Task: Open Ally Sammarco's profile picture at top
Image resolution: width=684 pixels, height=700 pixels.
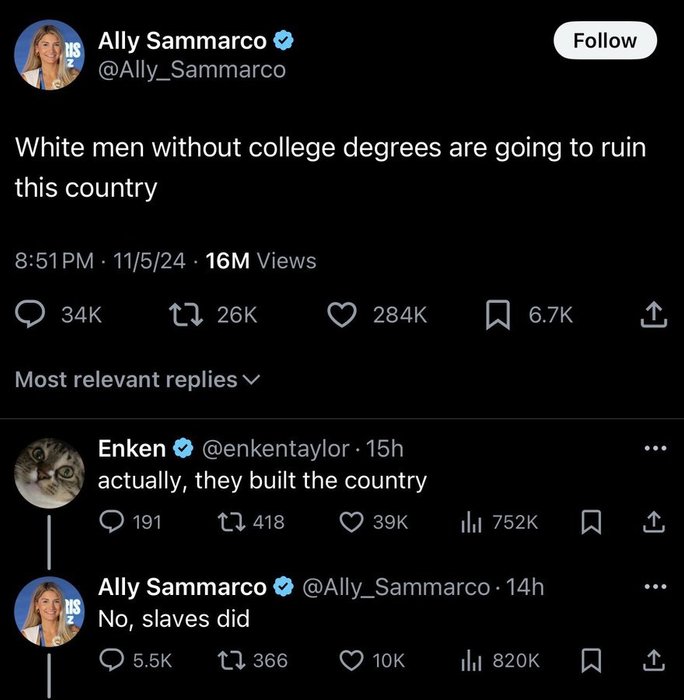Action: pos(48,54)
